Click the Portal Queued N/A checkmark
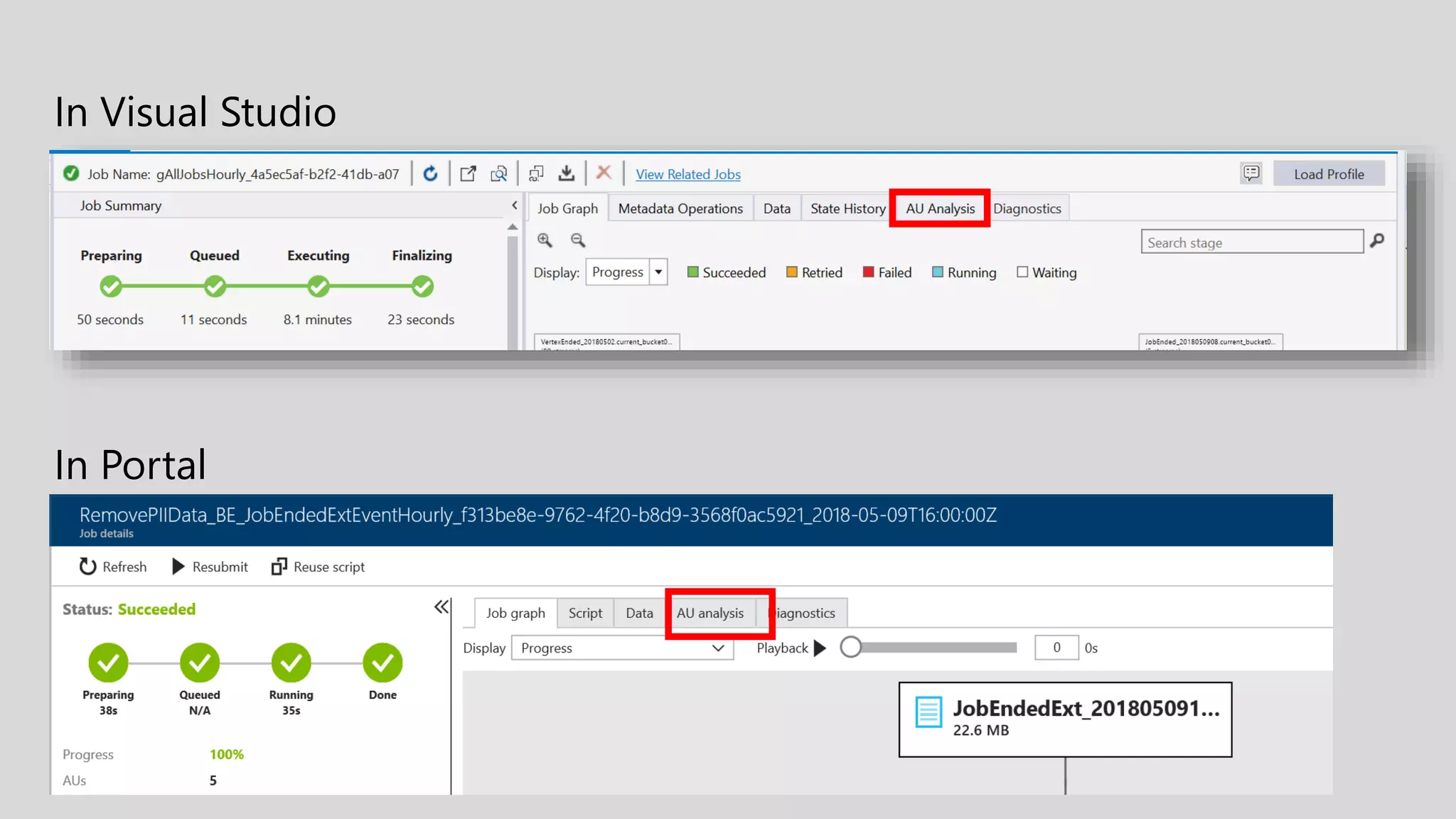Screen dimensions: 1456x819 click(200, 663)
